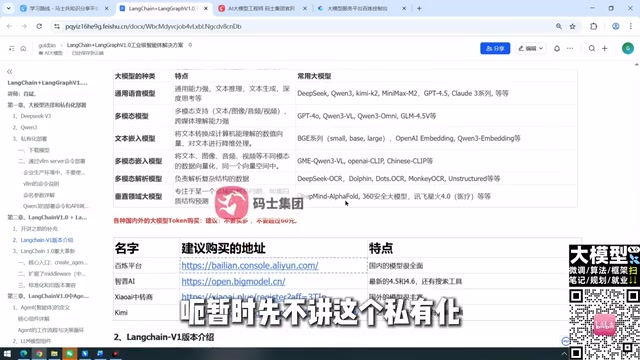
Task: Close the 学习路线 browser tab
Action: click(x=107, y=9)
